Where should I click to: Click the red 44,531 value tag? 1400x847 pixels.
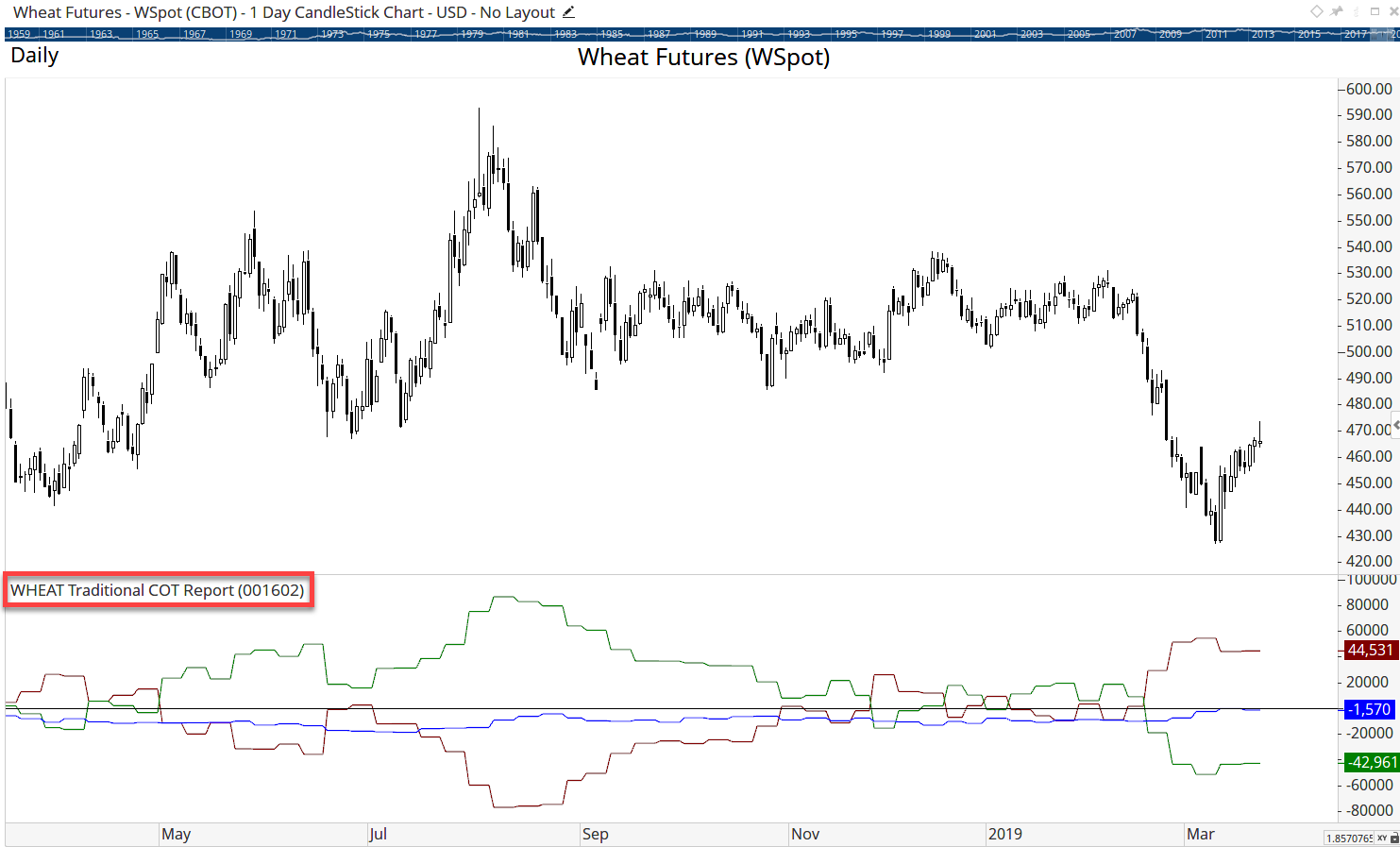coord(1370,650)
